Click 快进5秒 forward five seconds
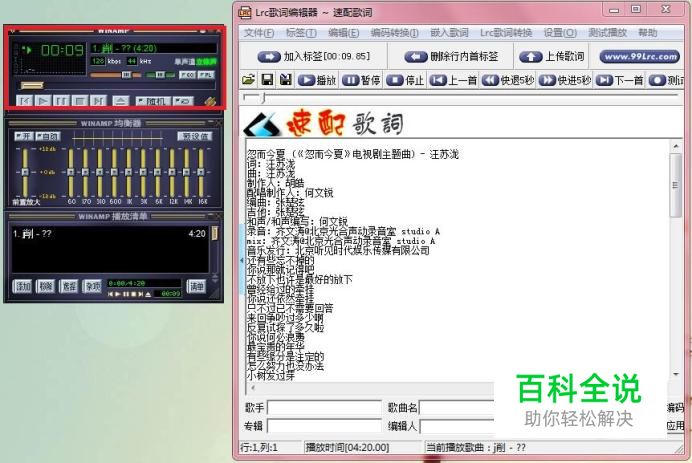692x463 pixels. [565, 80]
